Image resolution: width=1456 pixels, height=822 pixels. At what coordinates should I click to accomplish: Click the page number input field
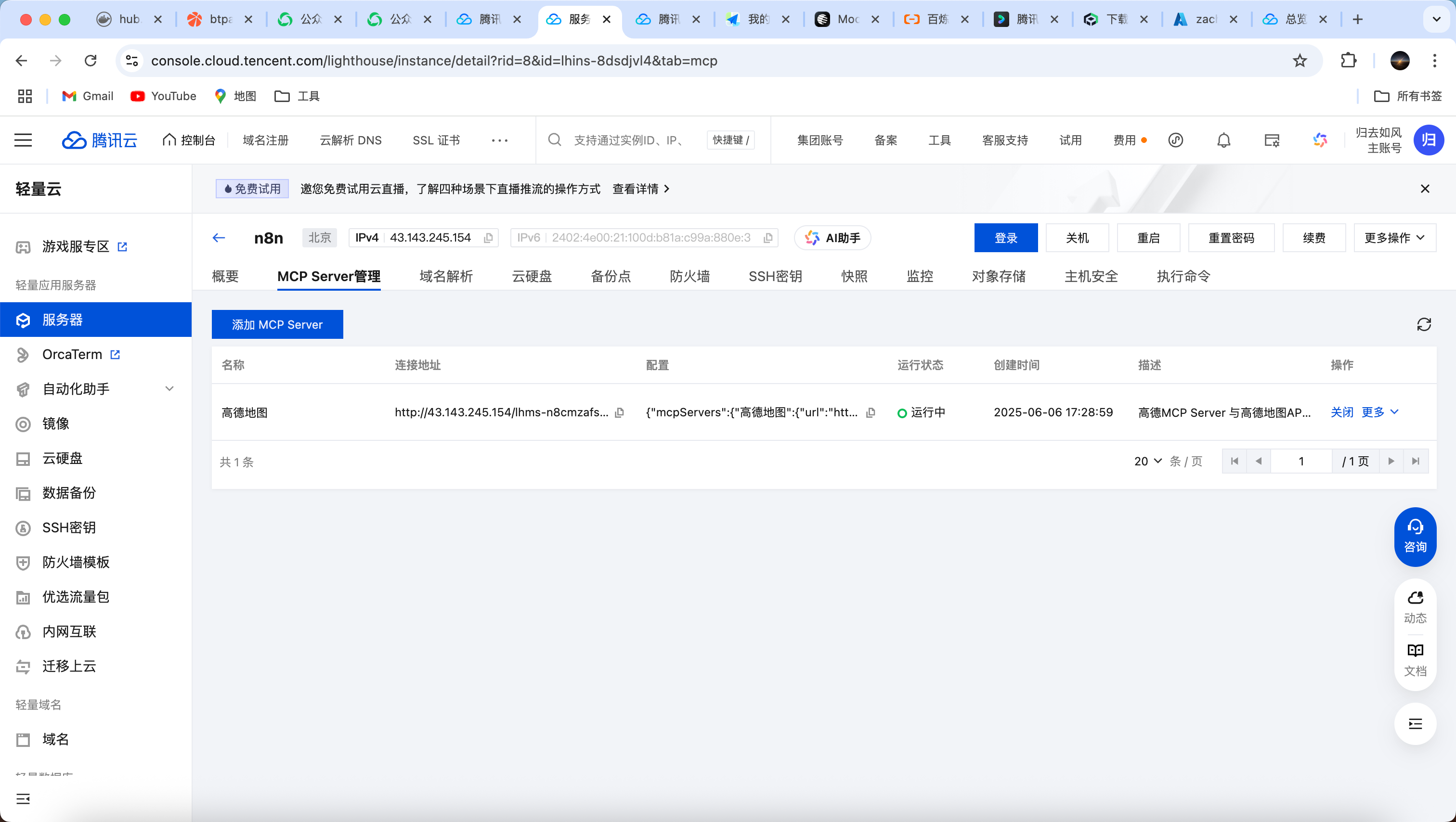click(1301, 462)
